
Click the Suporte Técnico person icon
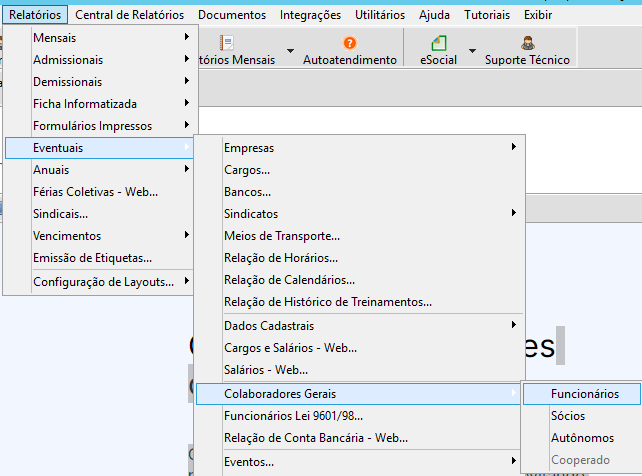pos(528,43)
